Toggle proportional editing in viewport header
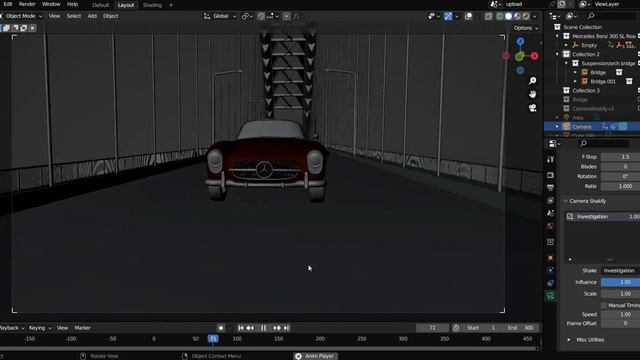The height and width of the screenshot is (360, 640). (x=287, y=16)
